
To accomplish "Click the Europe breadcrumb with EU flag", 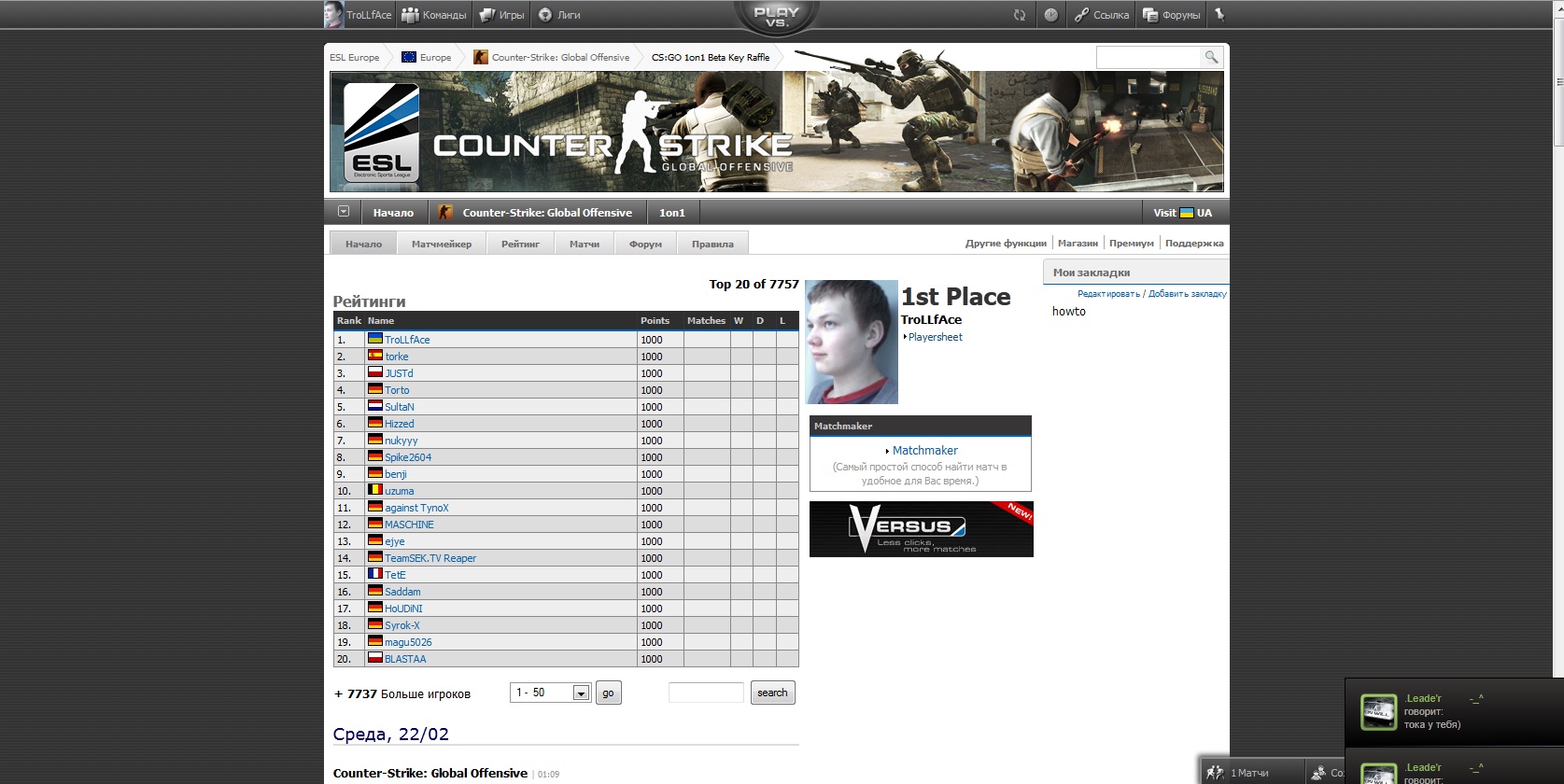I will click(x=426, y=57).
